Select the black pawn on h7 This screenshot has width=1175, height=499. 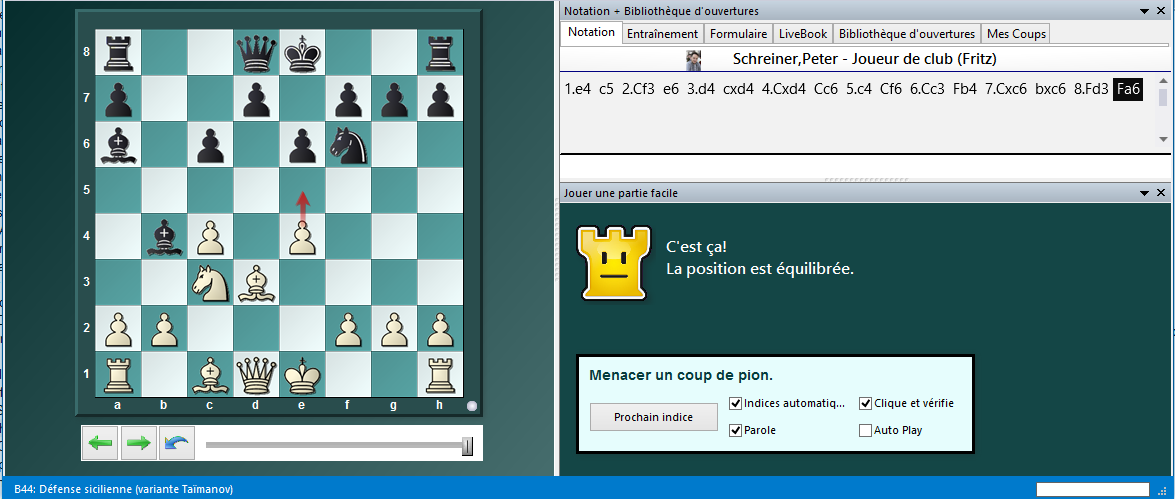pos(440,99)
